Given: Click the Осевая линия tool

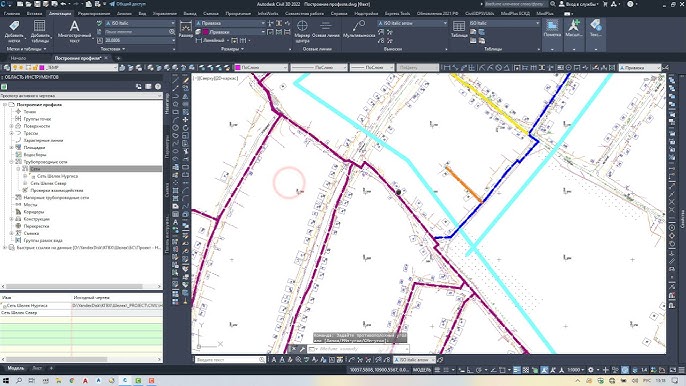Looking at the screenshot, I should [326, 29].
